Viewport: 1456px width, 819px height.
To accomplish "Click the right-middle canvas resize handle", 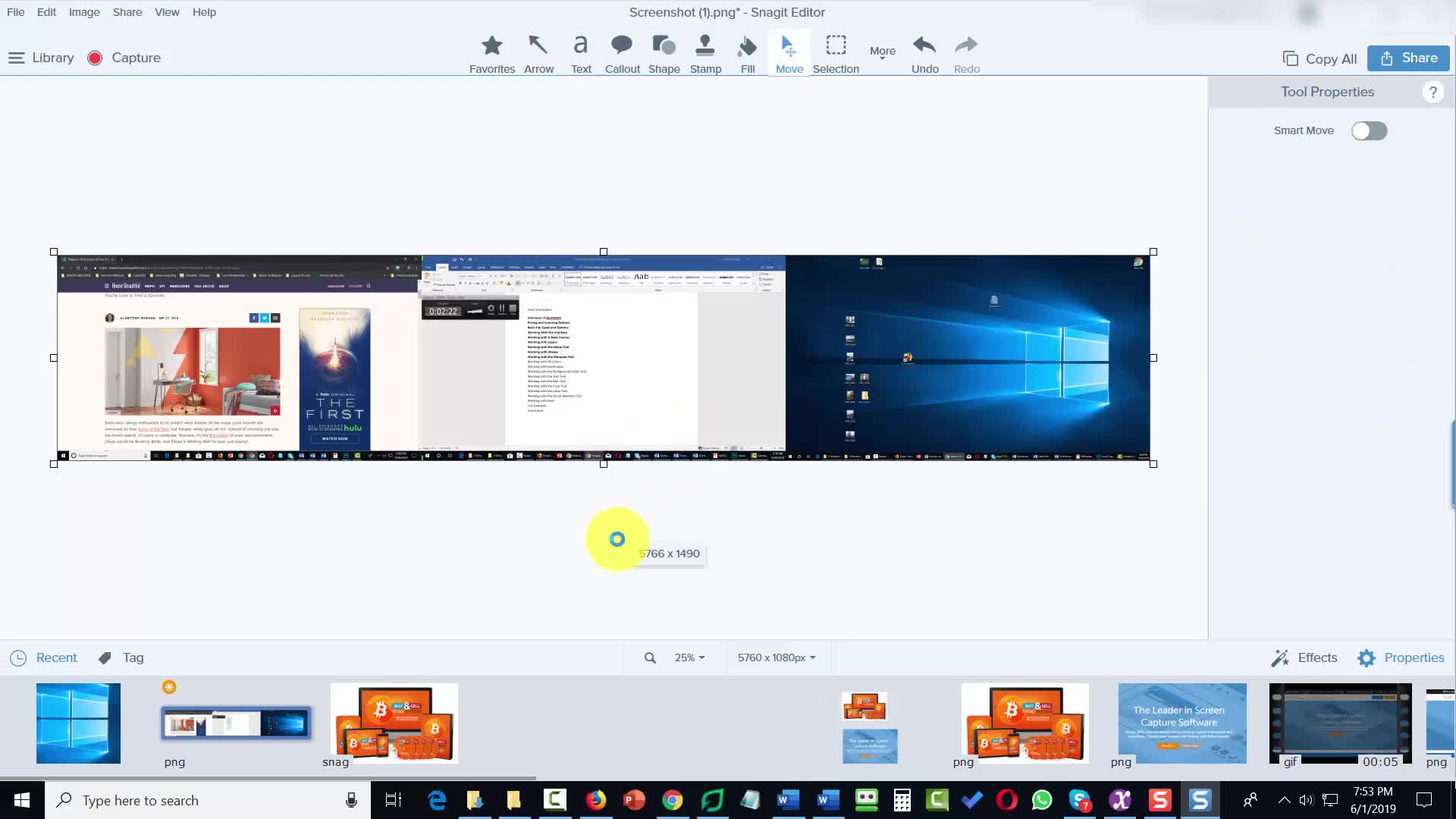I will click(x=1153, y=358).
